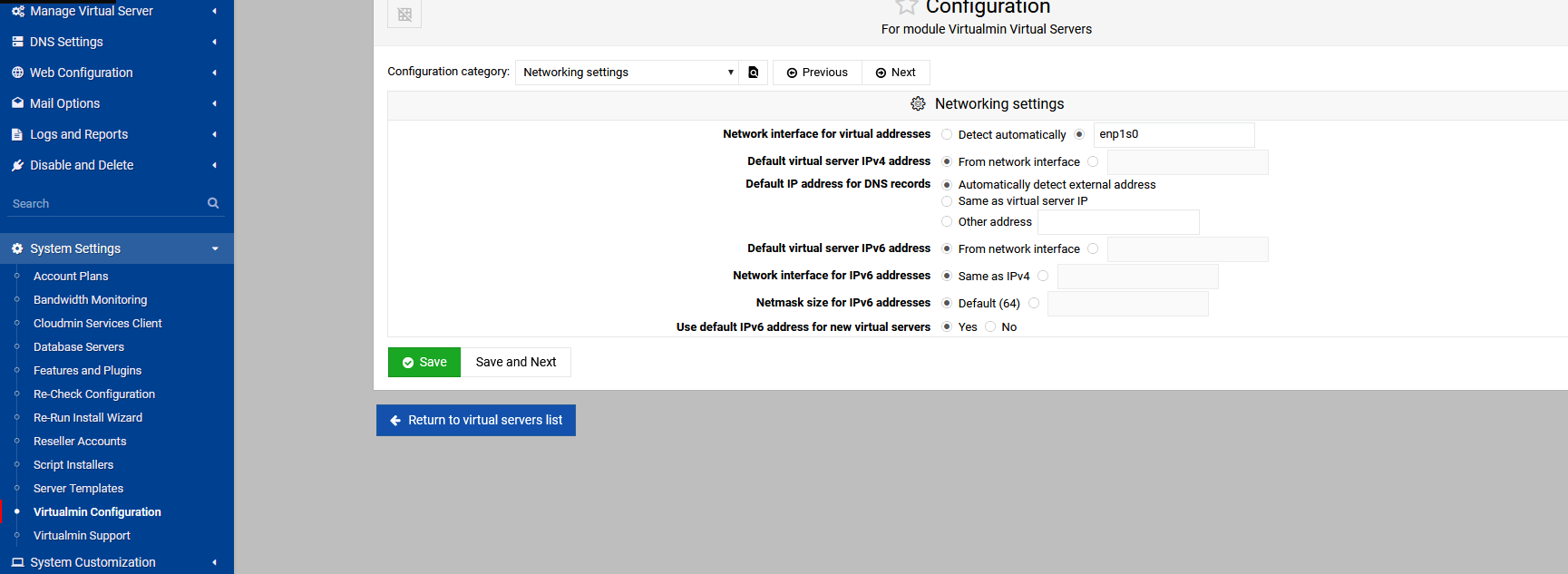
Task: Select custom IPv6 interface radio button
Action: pyautogui.click(x=1043, y=276)
